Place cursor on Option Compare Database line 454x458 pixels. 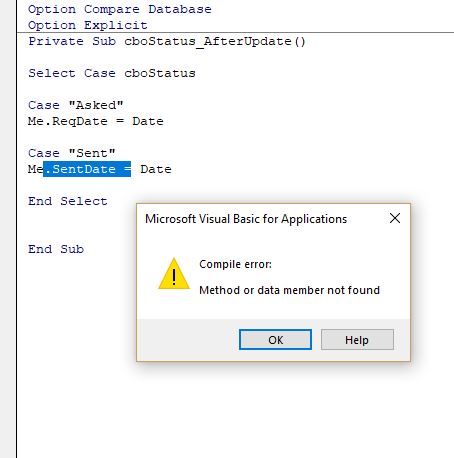point(120,9)
